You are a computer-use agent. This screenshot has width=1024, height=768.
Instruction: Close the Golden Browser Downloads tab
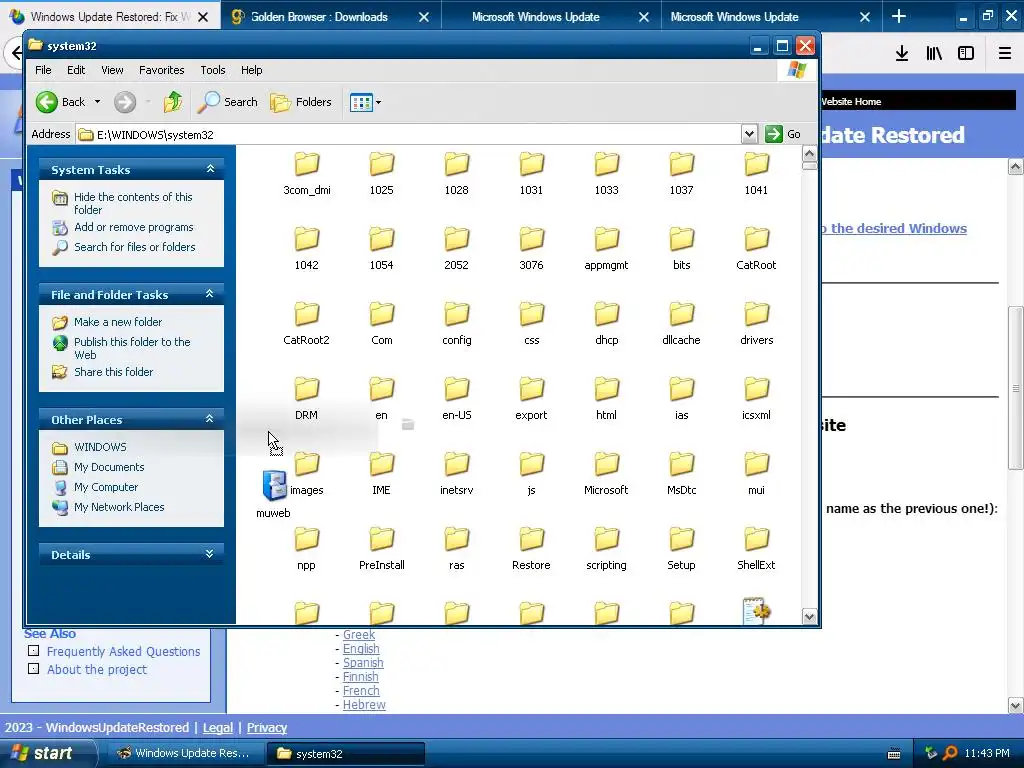[x=424, y=17]
